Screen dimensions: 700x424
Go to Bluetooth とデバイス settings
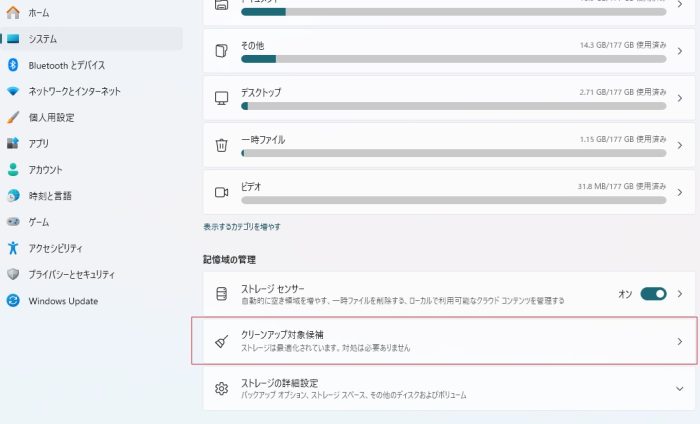point(92,65)
